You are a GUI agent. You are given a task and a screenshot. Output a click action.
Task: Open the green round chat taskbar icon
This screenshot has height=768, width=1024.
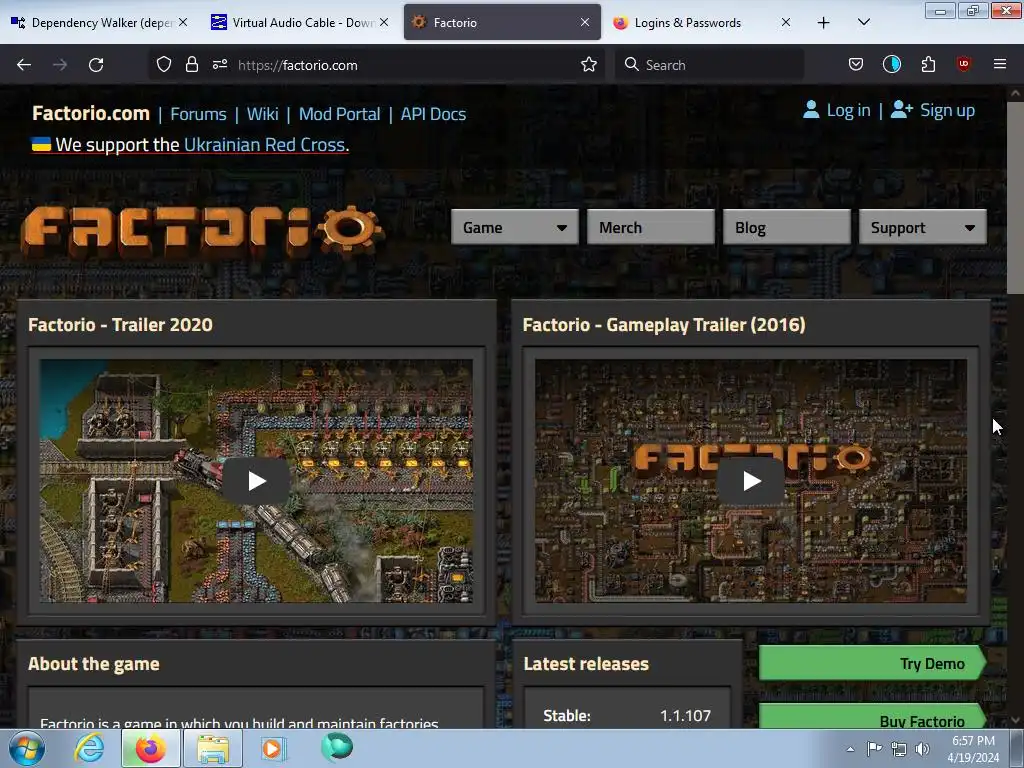pyautogui.click(x=337, y=747)
